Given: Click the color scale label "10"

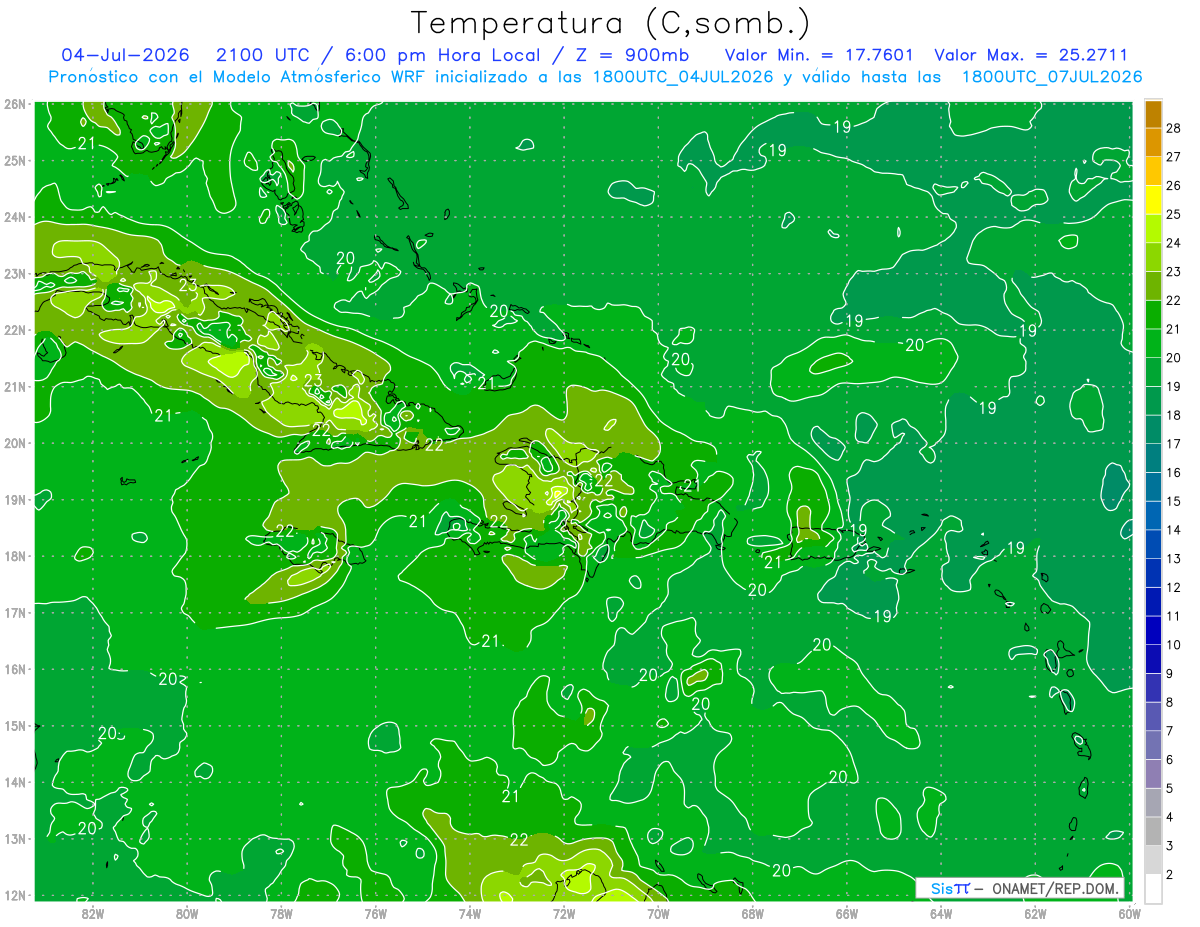Looking at the screenshot, I should (1174, 645).
